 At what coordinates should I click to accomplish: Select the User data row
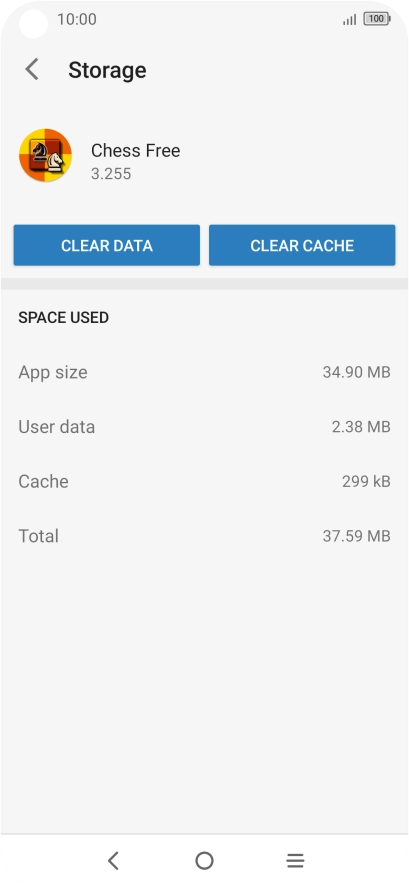pyautogui.click(x=204, y=426)
